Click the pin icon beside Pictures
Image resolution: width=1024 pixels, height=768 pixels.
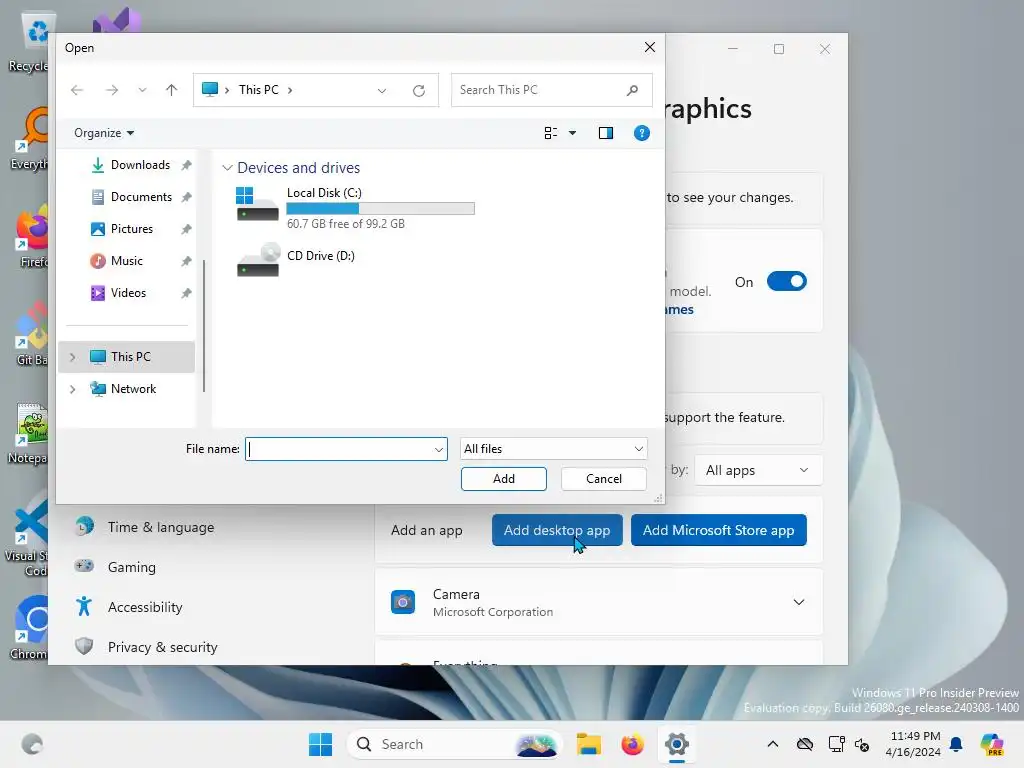tap(186, 229)
